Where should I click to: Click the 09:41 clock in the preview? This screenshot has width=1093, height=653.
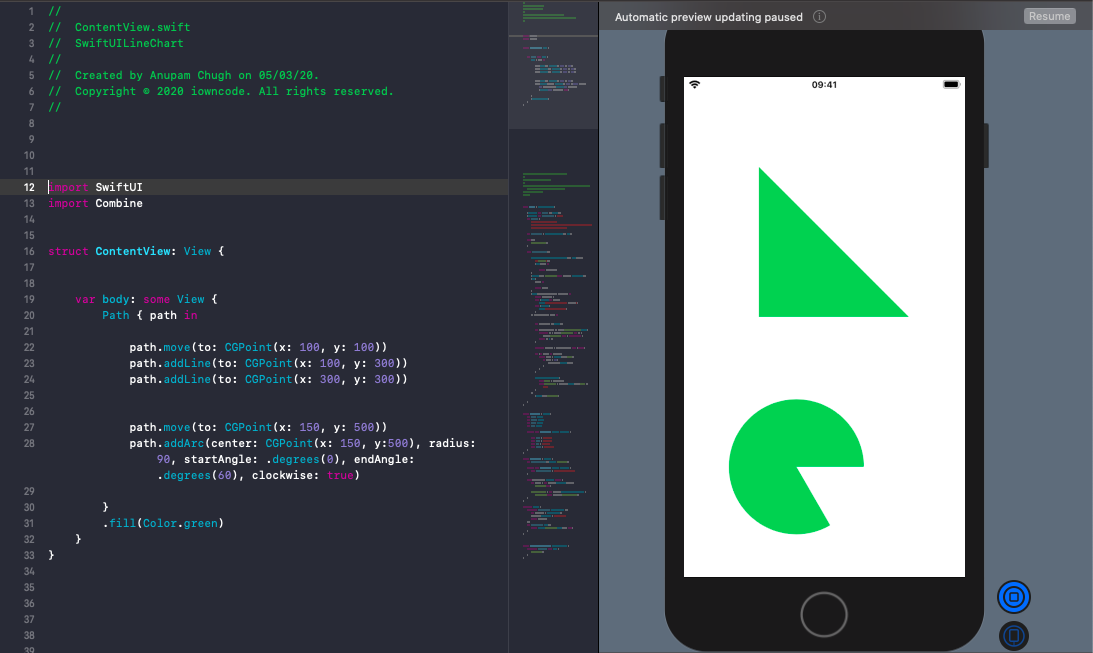point(824,85)
